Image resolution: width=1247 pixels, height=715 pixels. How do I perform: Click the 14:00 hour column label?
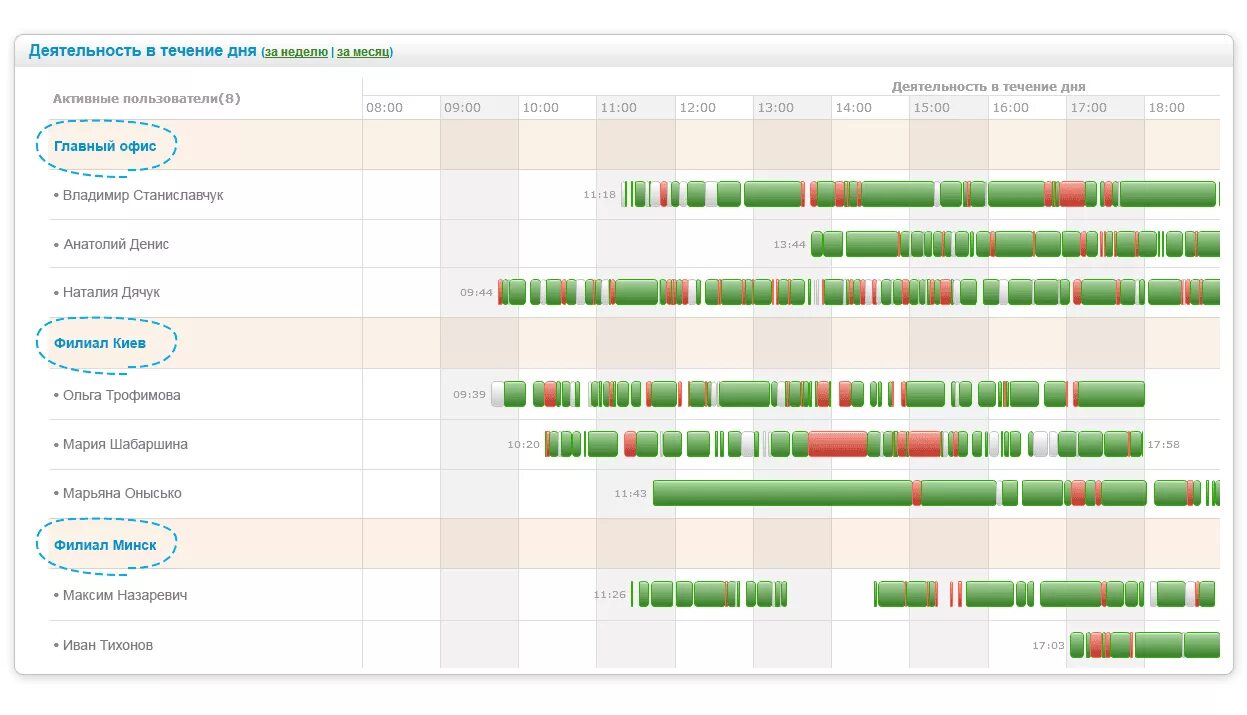[854, 108]
